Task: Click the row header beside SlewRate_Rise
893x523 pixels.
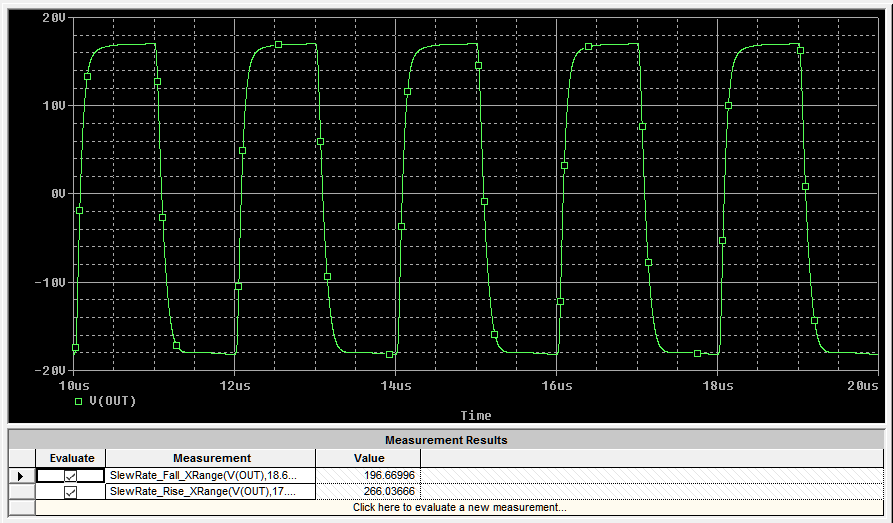Action: coord(22,491)
